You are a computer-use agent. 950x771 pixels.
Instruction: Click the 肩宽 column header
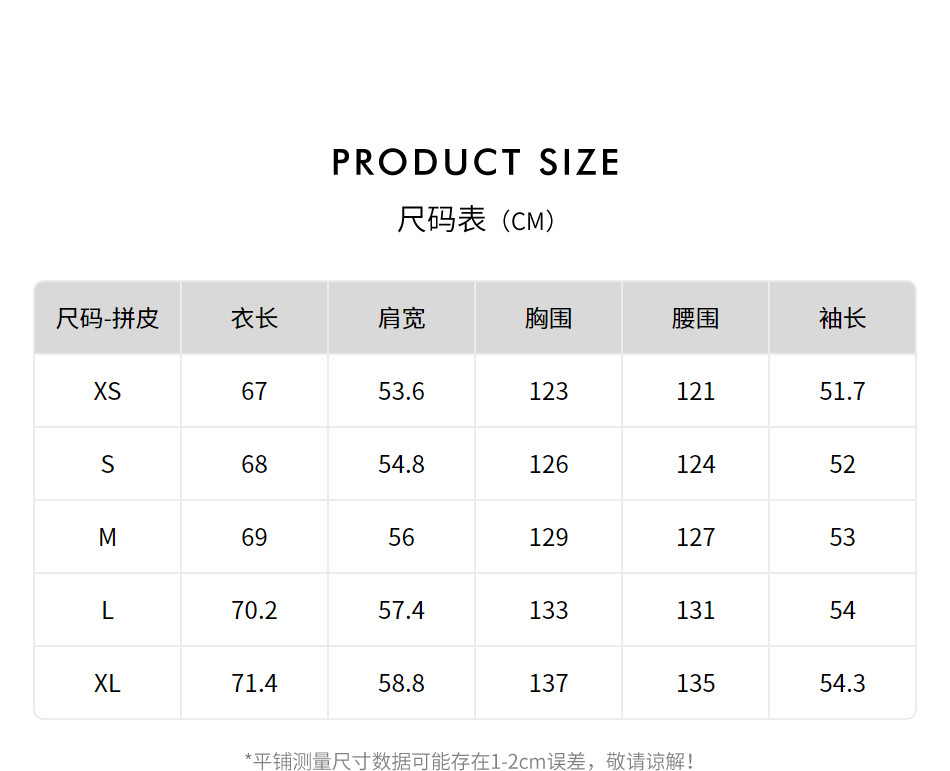401,319
